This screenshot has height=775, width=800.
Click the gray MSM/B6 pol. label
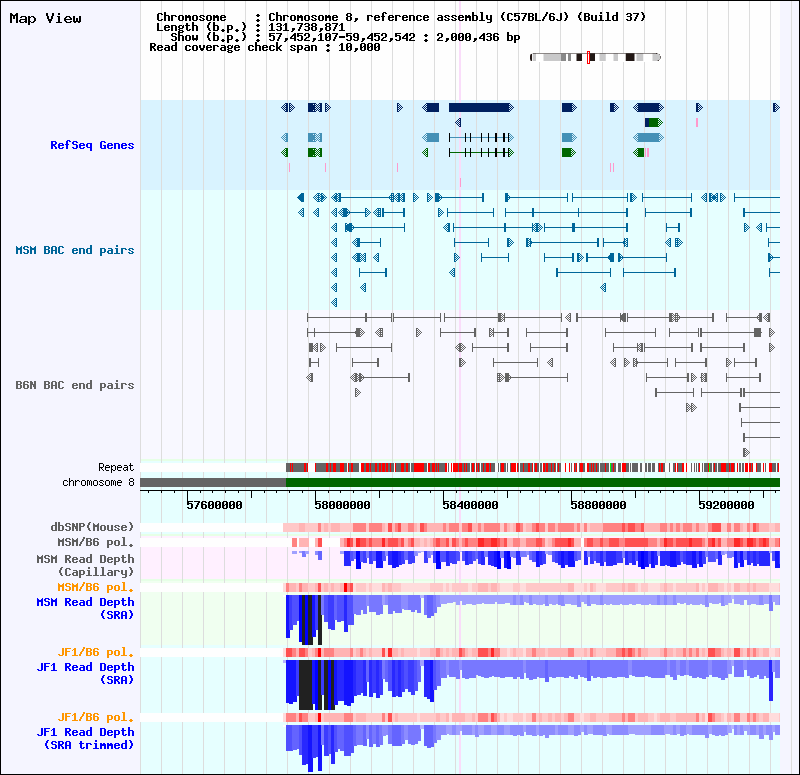[95, 542]
